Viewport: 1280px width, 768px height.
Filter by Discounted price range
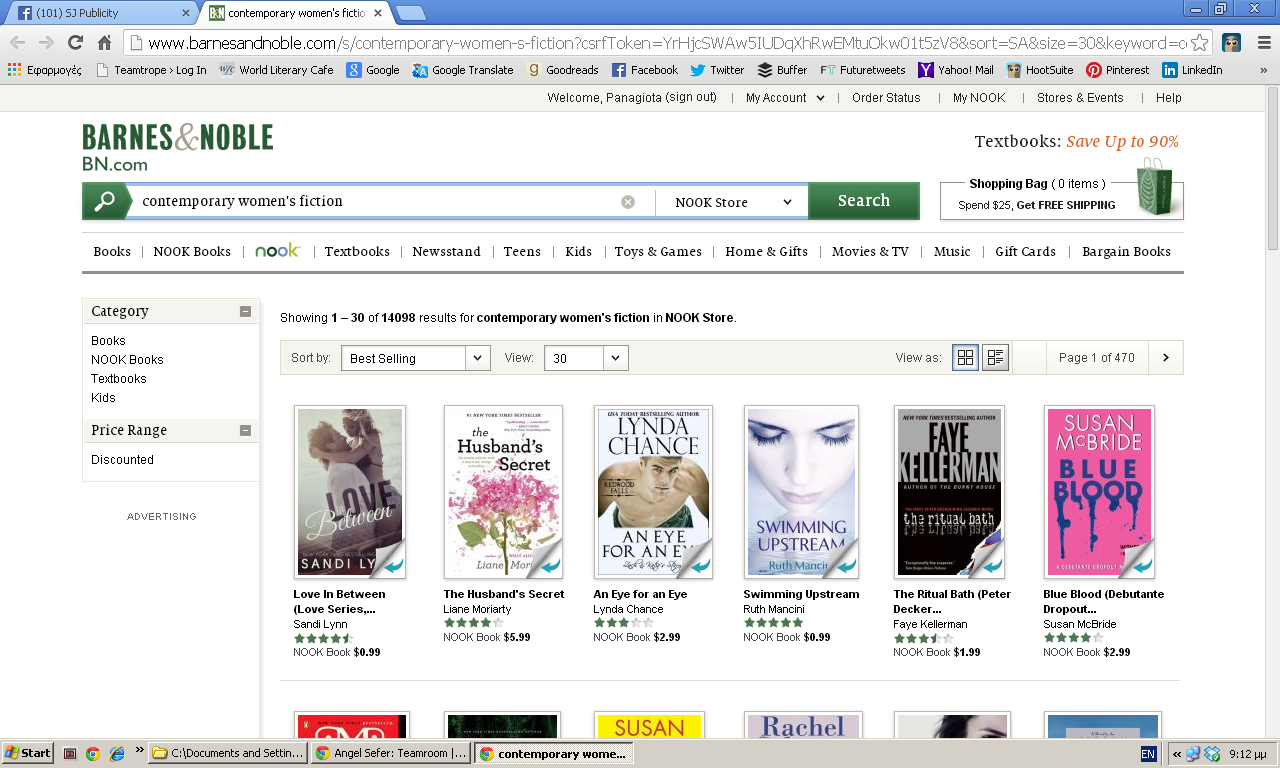122,460
